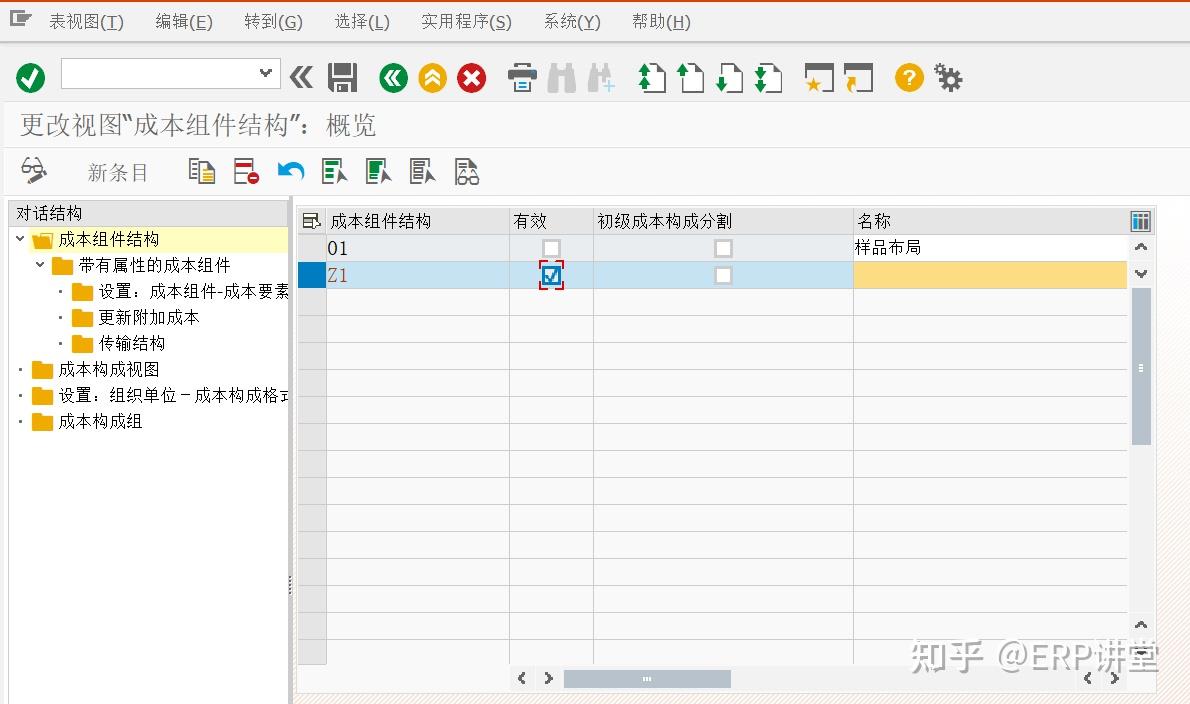Click the Copy As entries icon
The image size is (1190, 704).
point(200,170)
